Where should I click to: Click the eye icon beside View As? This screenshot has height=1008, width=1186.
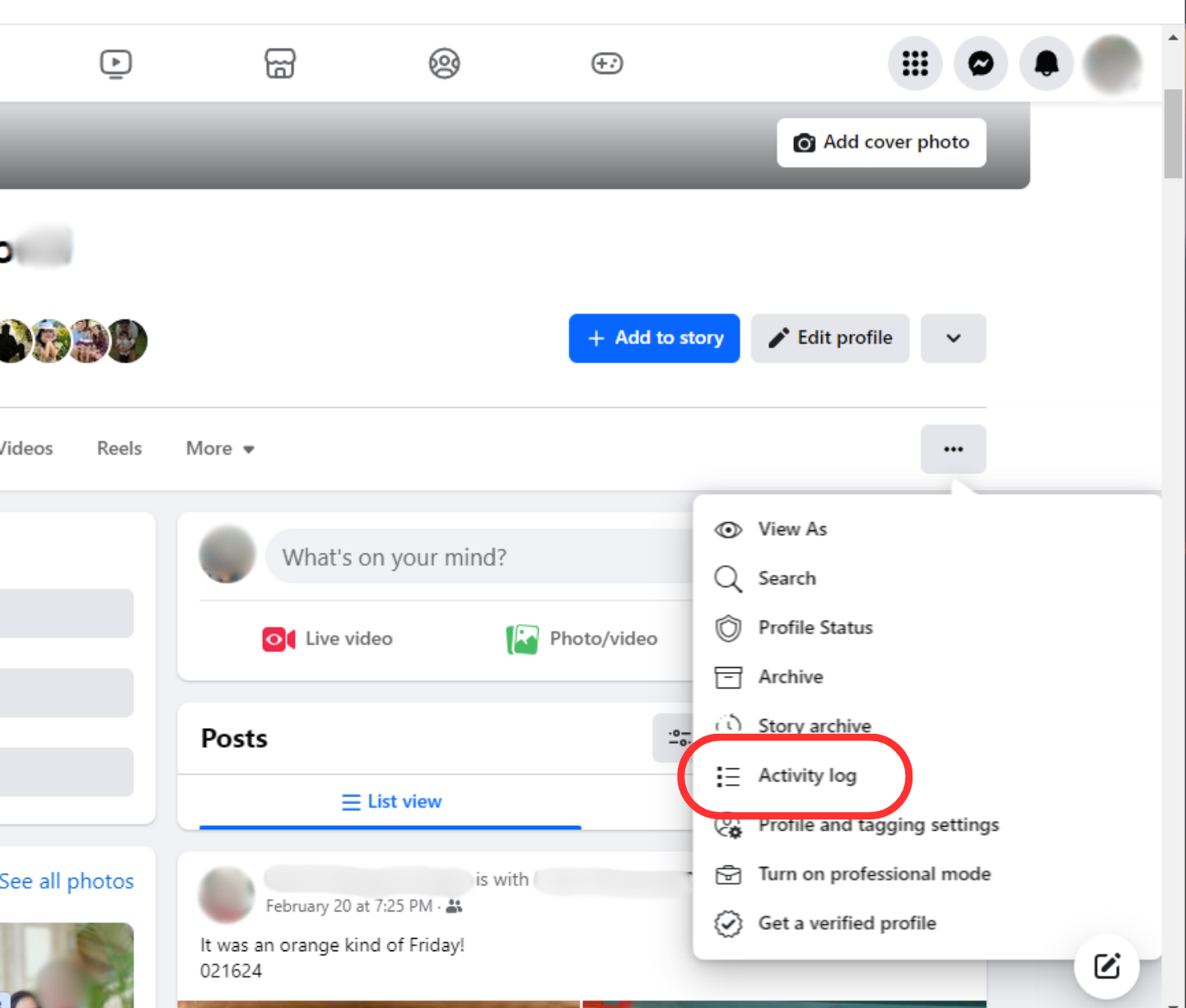[728, 530]
